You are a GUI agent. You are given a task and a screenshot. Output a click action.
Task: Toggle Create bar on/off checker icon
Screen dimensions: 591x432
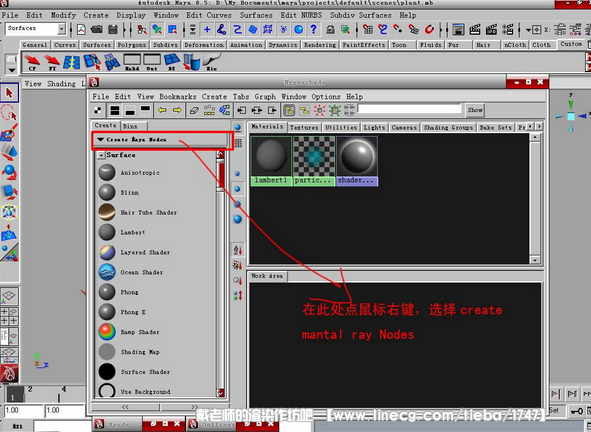98,110
